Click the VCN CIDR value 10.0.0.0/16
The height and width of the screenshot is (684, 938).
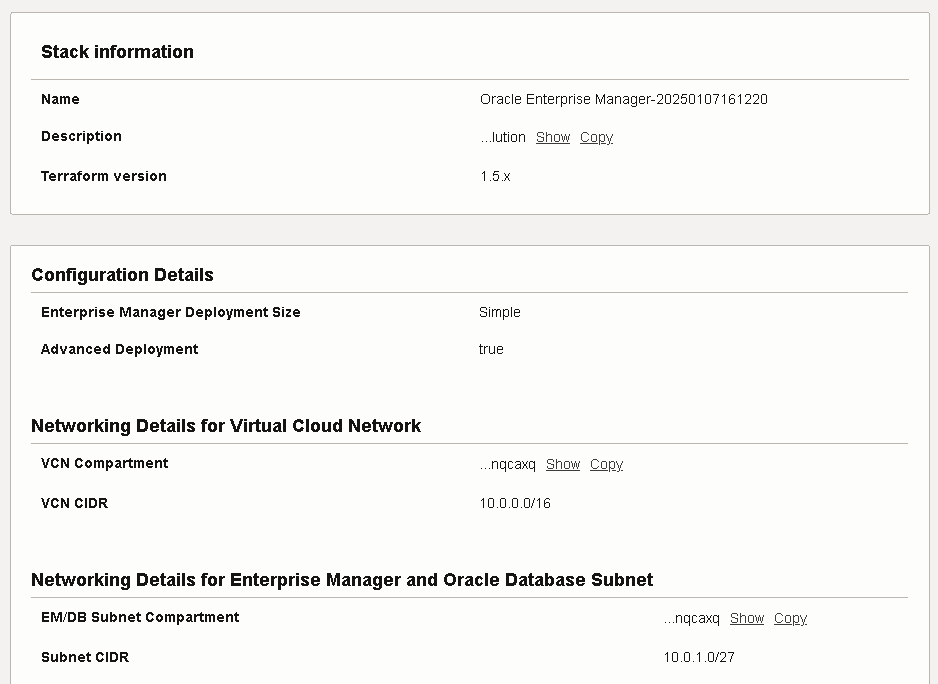[x=515, y=504]
